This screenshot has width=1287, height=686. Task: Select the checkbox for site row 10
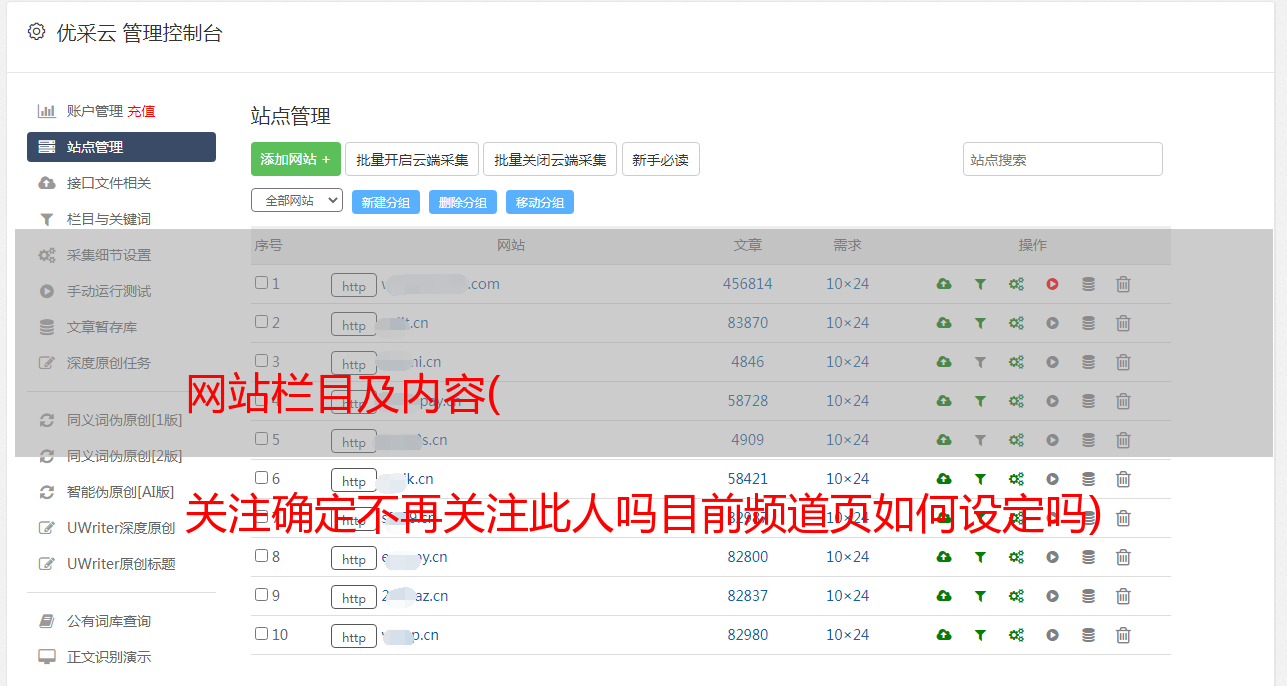click(x=261, y=634)
